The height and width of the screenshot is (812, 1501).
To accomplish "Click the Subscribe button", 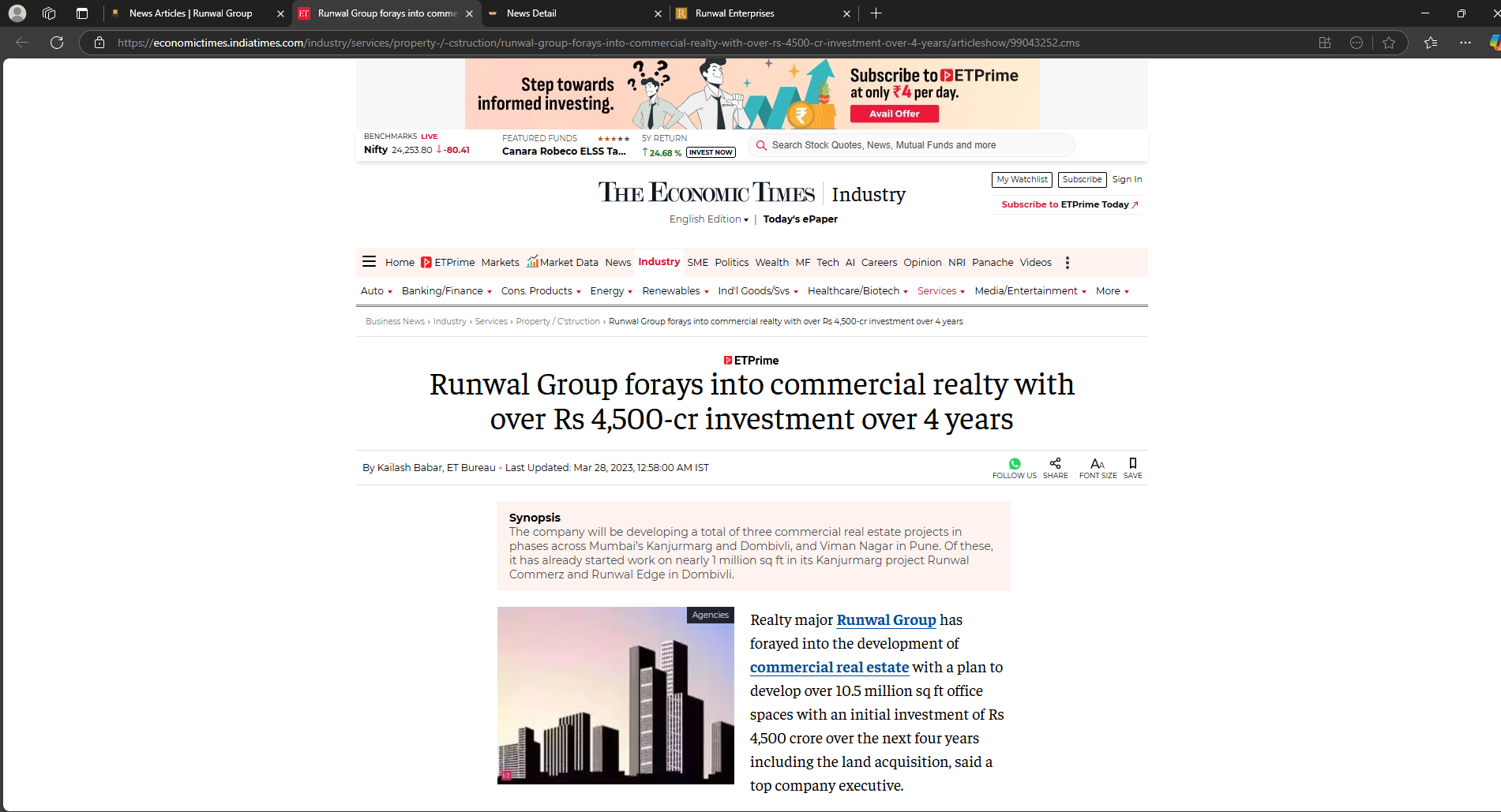I will 1082,179.
